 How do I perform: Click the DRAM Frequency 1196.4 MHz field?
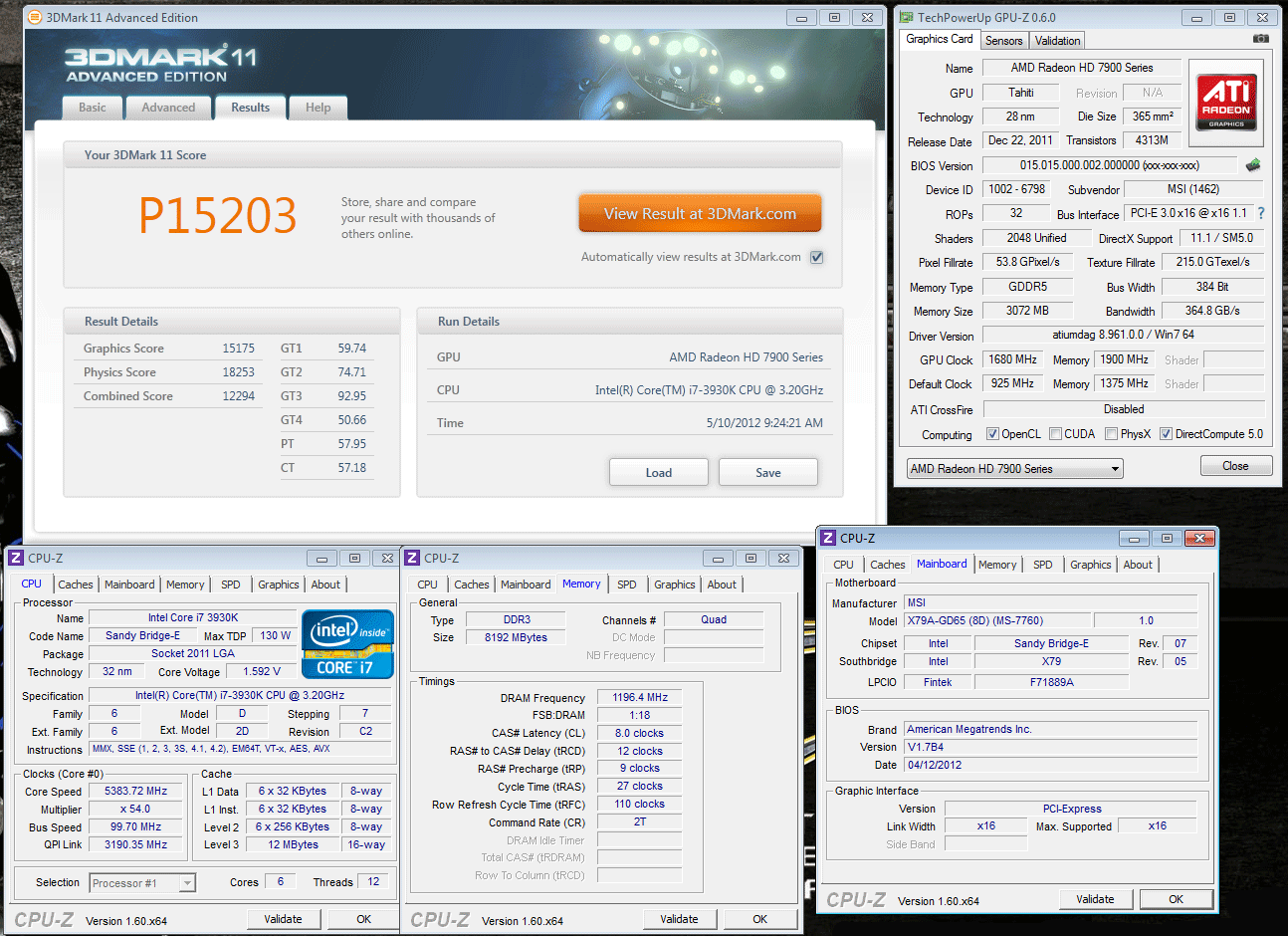click(x=640, y=697)
